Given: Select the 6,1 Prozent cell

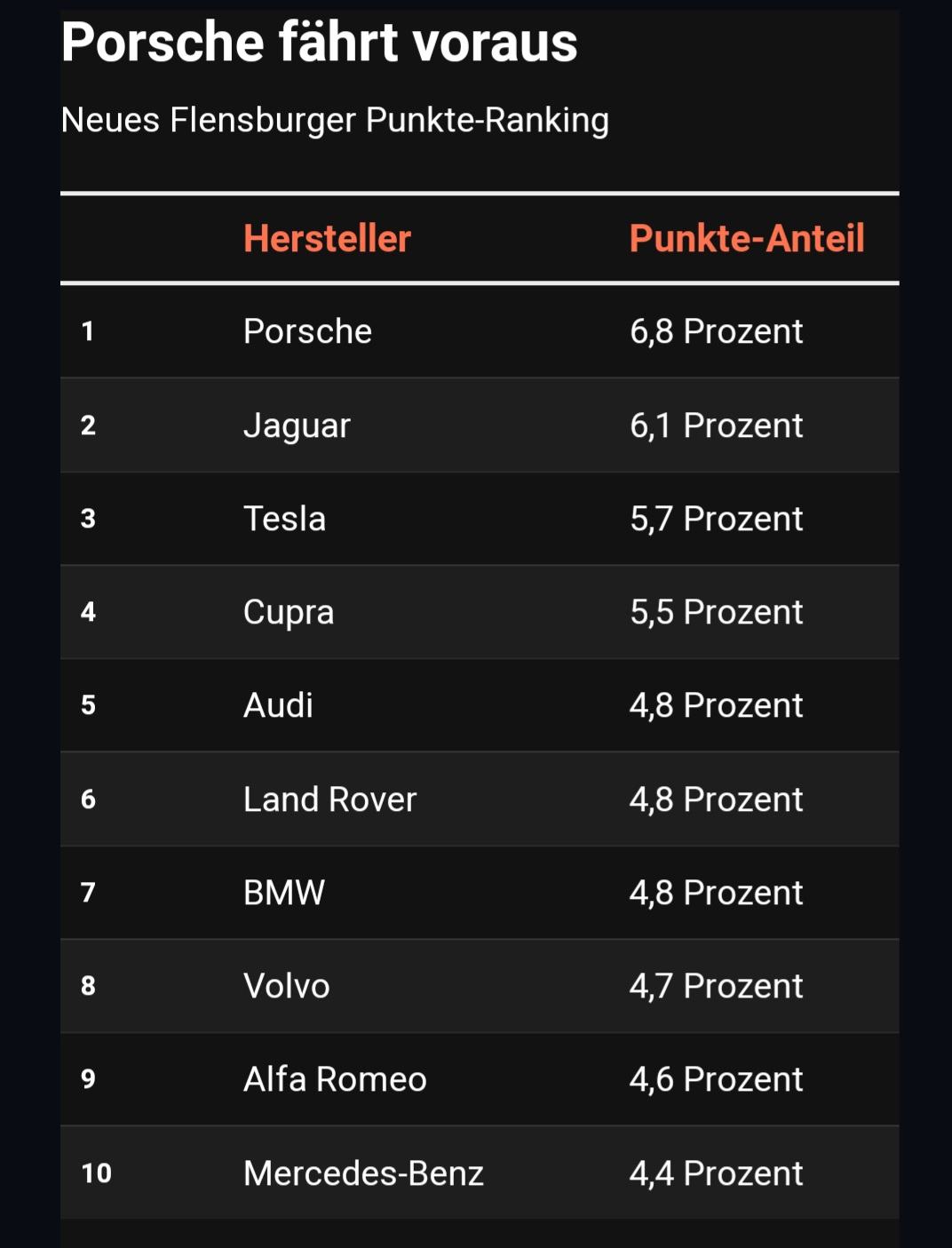Looking at the screenshot, I should point(716,425).
